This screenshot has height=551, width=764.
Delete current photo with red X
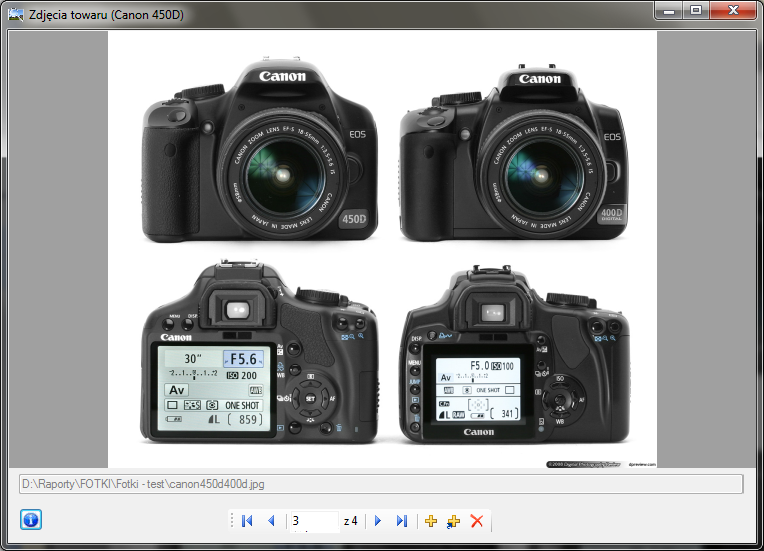click(477, 521)
